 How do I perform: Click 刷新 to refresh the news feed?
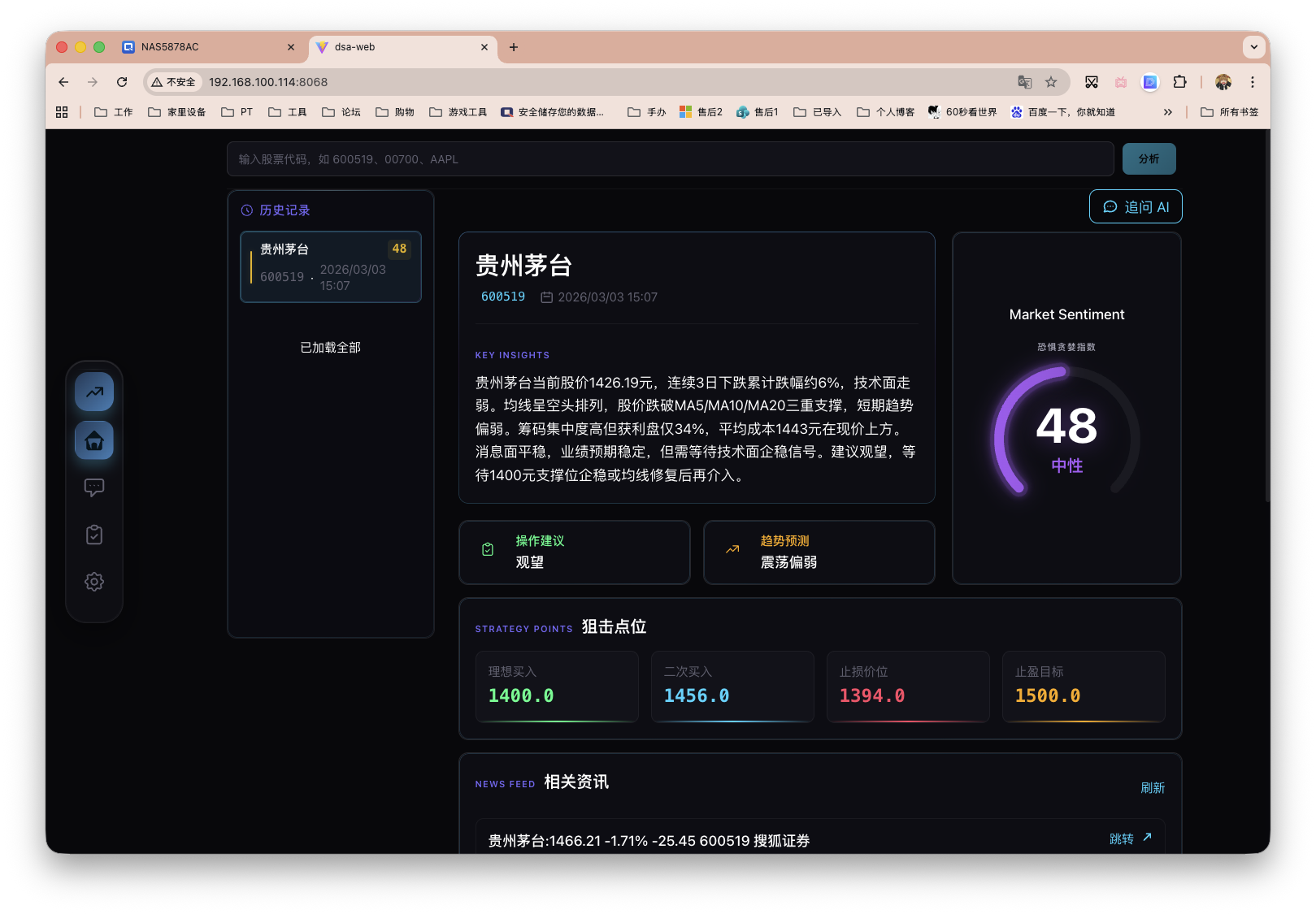click(x=1154, y=787)
